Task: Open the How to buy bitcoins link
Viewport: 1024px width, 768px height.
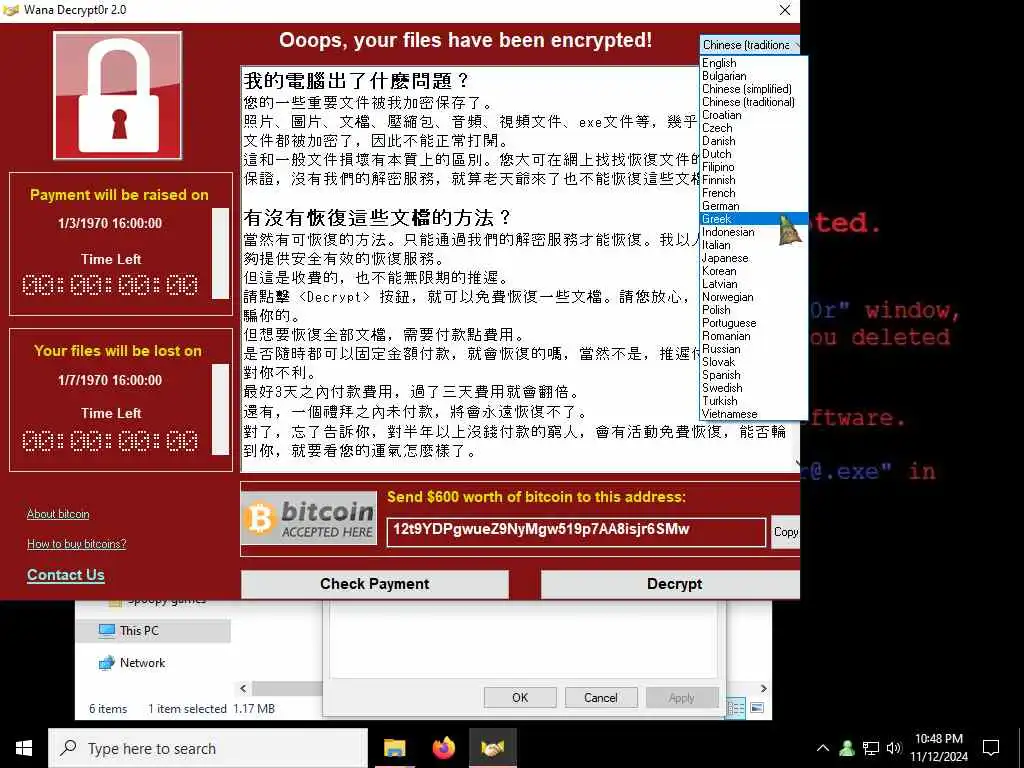Action: pyautogui.click(x=76, y=544)
